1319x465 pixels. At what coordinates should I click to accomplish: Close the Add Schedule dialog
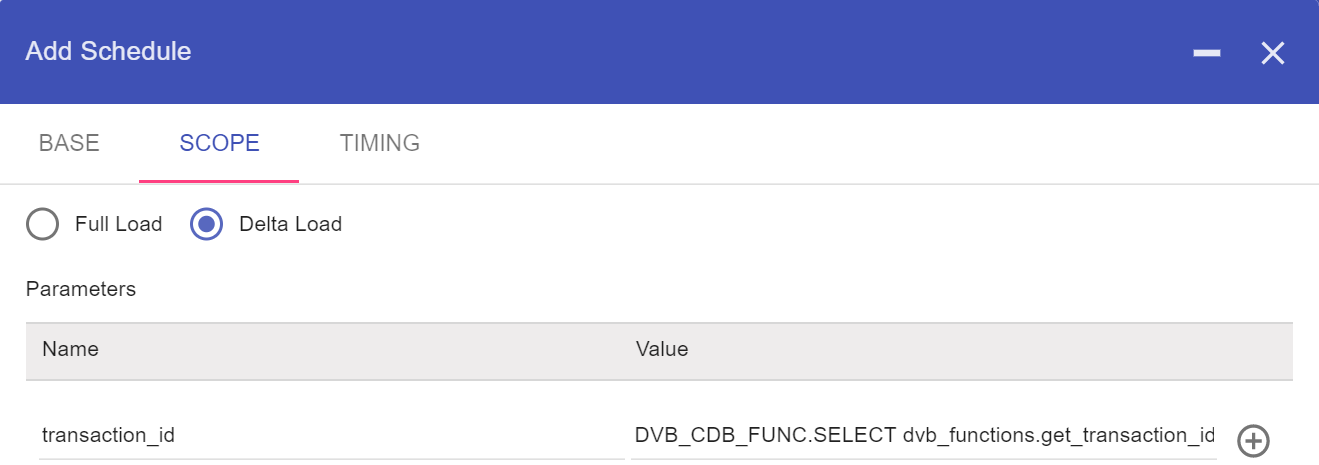(1272, 53)
